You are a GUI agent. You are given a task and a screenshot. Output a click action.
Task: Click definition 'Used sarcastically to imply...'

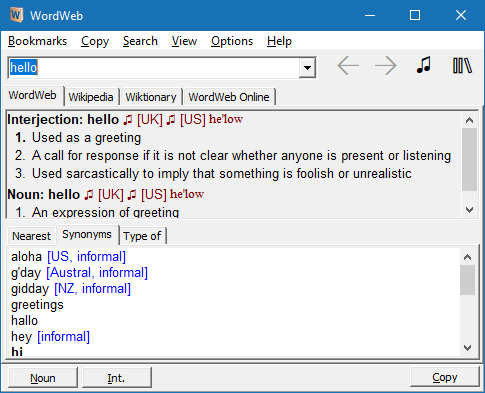[x=222, y=174]
